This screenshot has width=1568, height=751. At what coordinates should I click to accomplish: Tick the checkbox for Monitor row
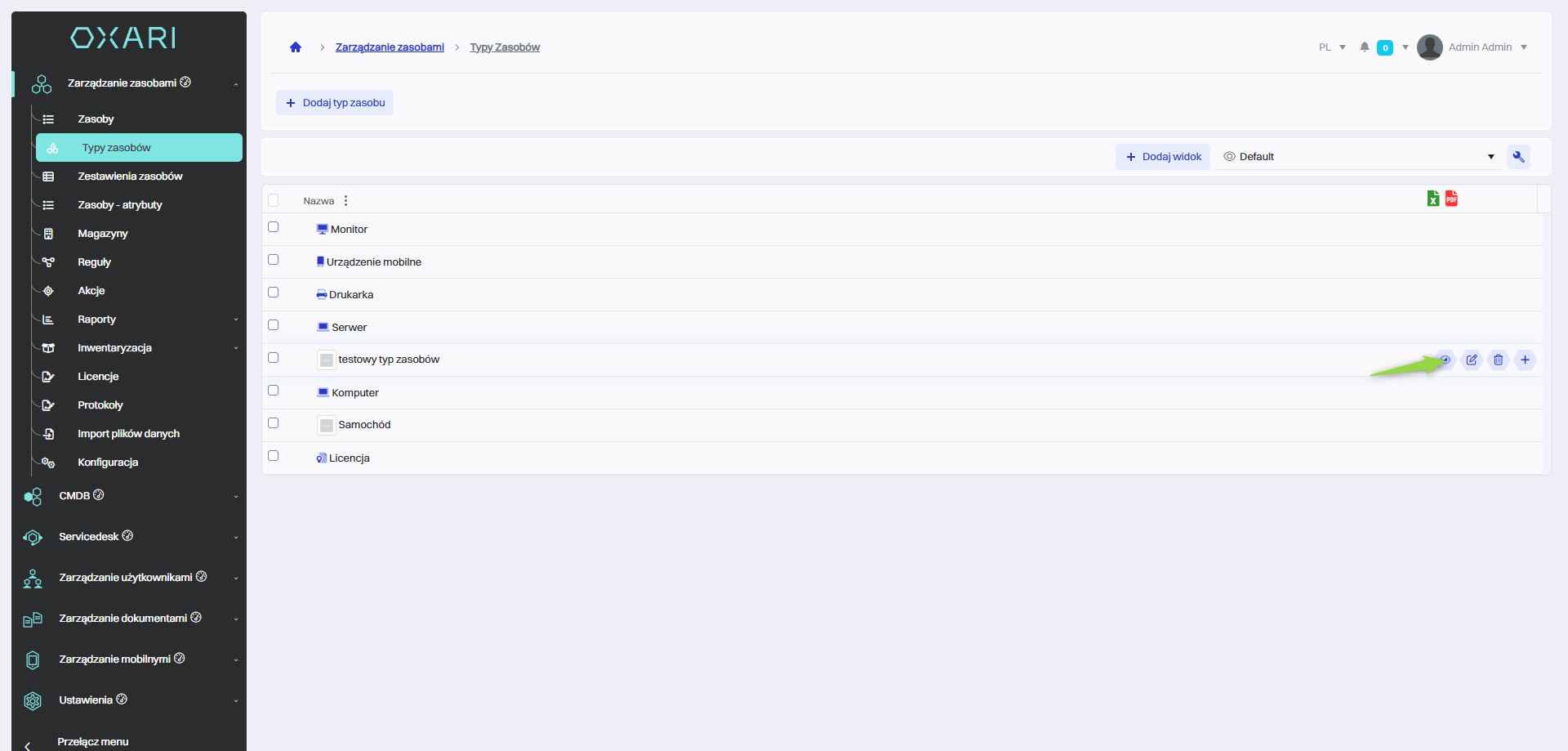coord(274,227)
